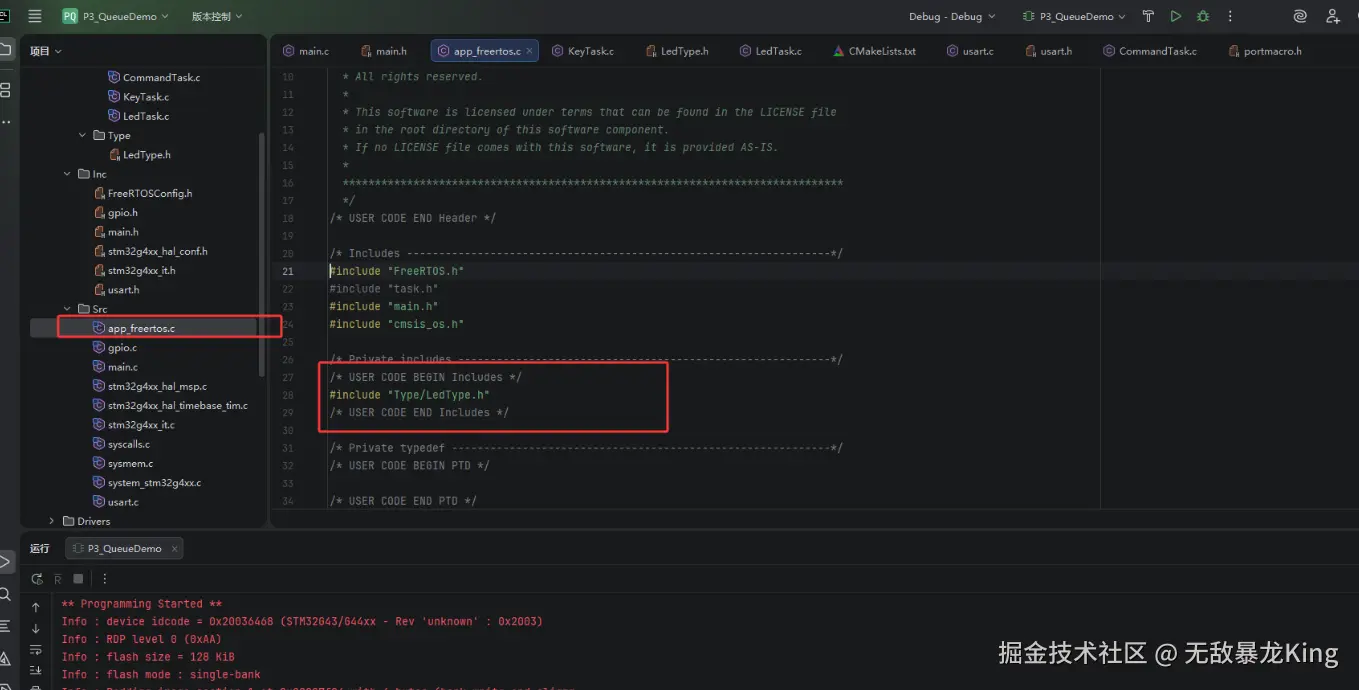Select LedTask.c in project tree
Viewport: 1359px width, 690px height.
tap(138, 116)
